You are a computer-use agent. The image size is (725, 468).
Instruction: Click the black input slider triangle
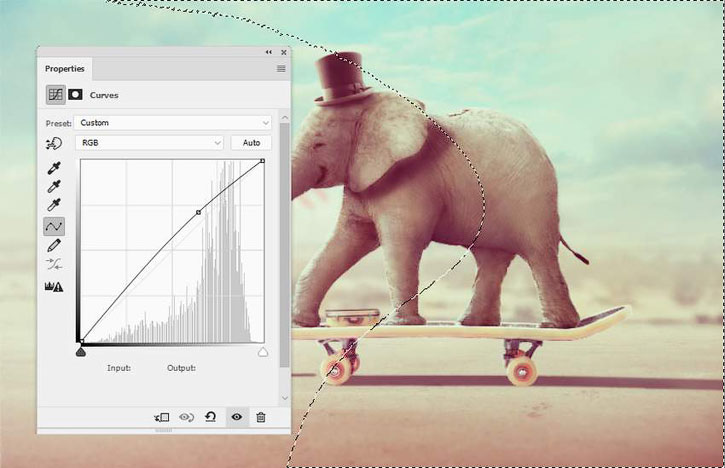(80, 352)
